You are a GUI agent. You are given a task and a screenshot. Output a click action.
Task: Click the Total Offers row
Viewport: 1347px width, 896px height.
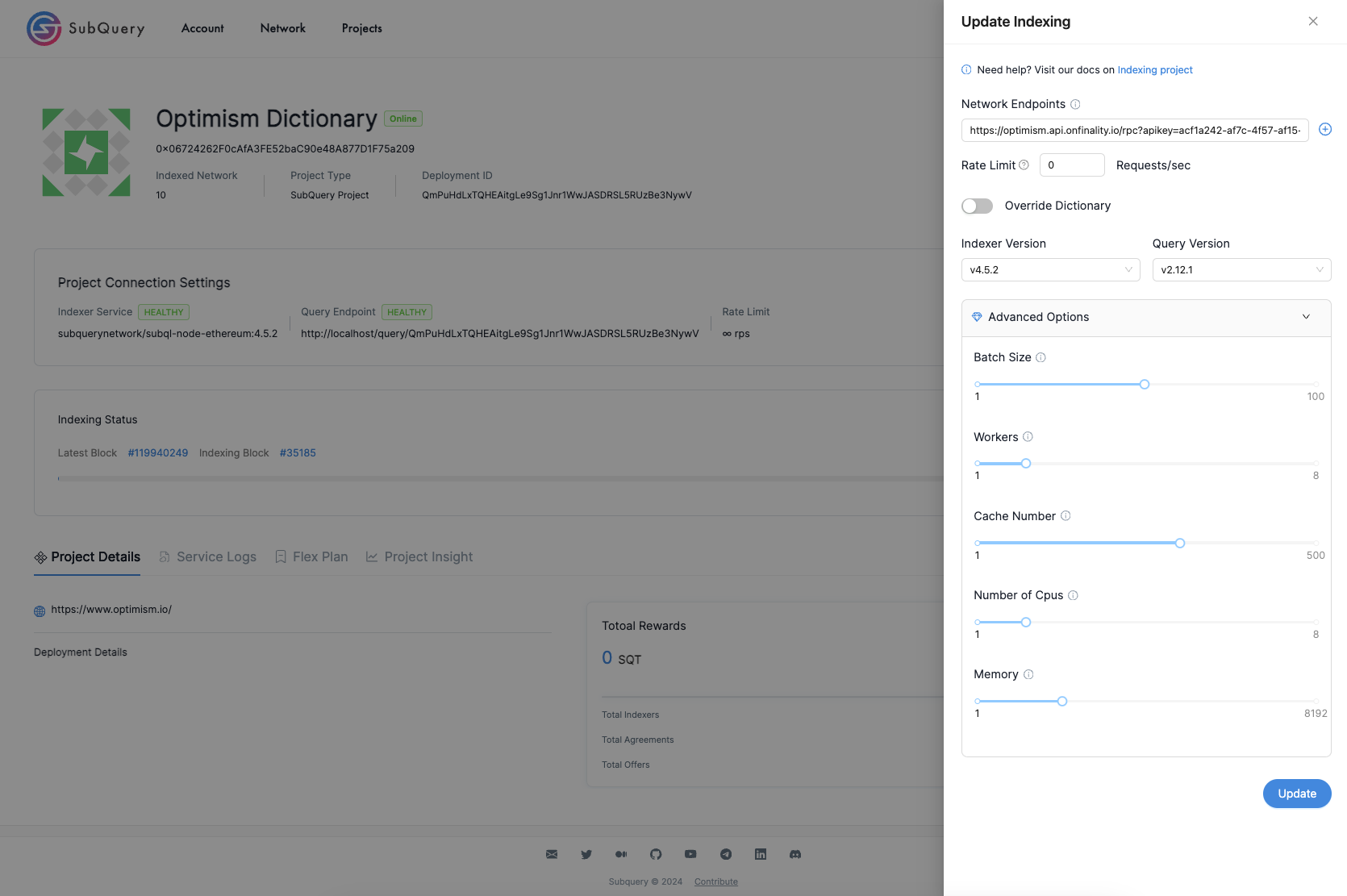[625, 765]
